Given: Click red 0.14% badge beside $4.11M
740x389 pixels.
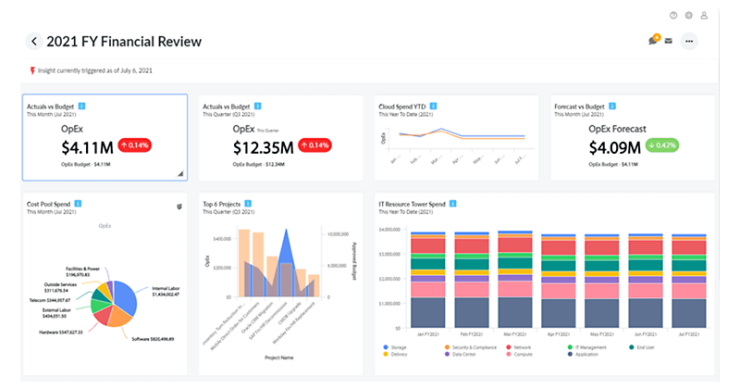Looking at the screenshot, I should 135,145.
